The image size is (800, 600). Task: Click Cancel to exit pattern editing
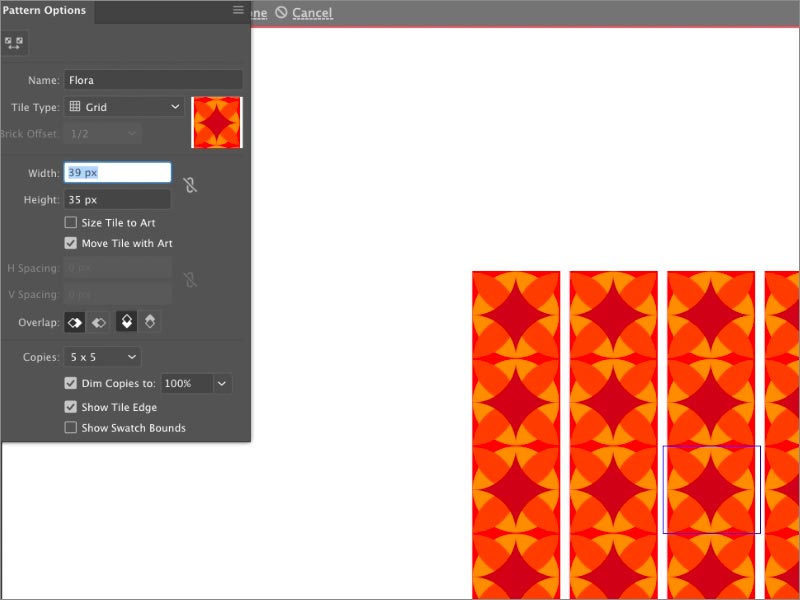tap(312, 13)
